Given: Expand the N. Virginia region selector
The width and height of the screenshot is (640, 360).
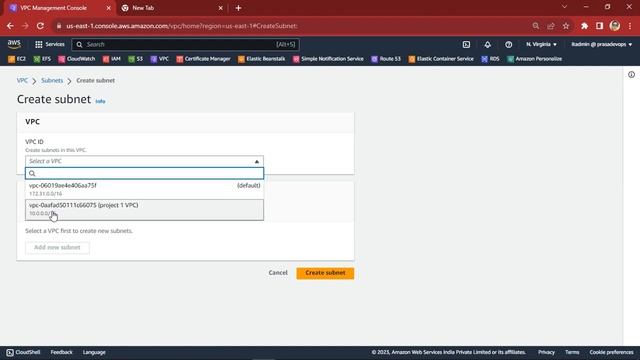Looking at the screenshot, I should coord(541,44).
